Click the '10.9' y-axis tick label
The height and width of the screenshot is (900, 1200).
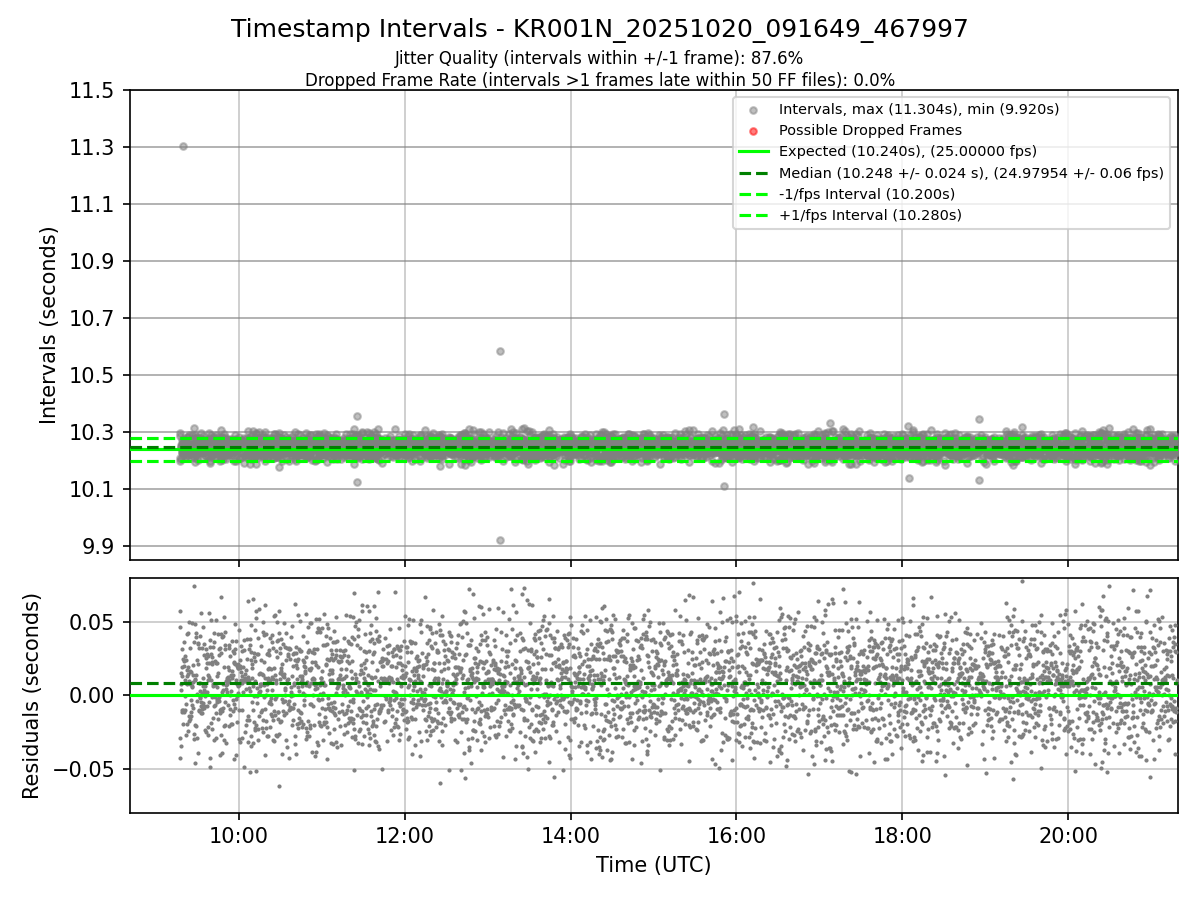click(x=94, y=262)
